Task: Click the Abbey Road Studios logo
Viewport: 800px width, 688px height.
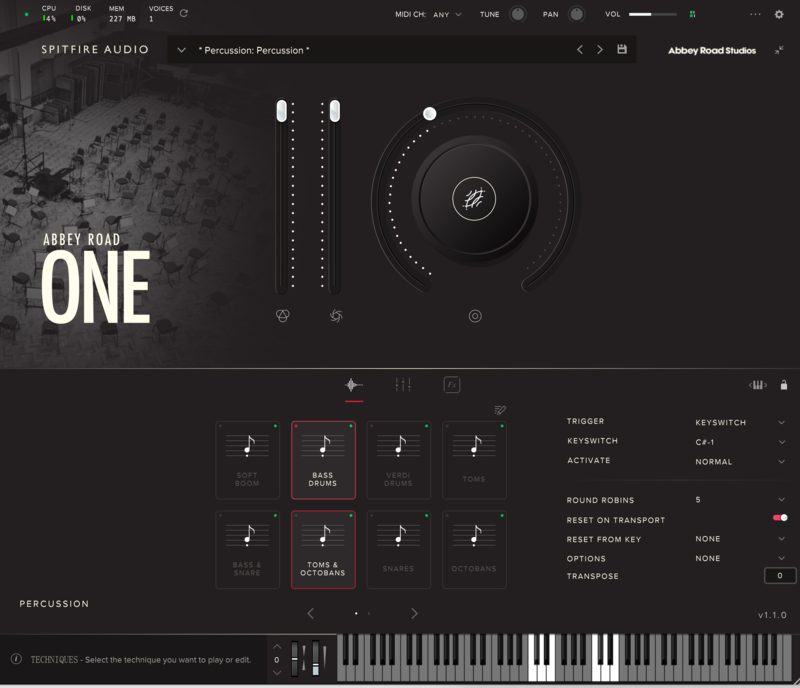Action: click(712, 50)
